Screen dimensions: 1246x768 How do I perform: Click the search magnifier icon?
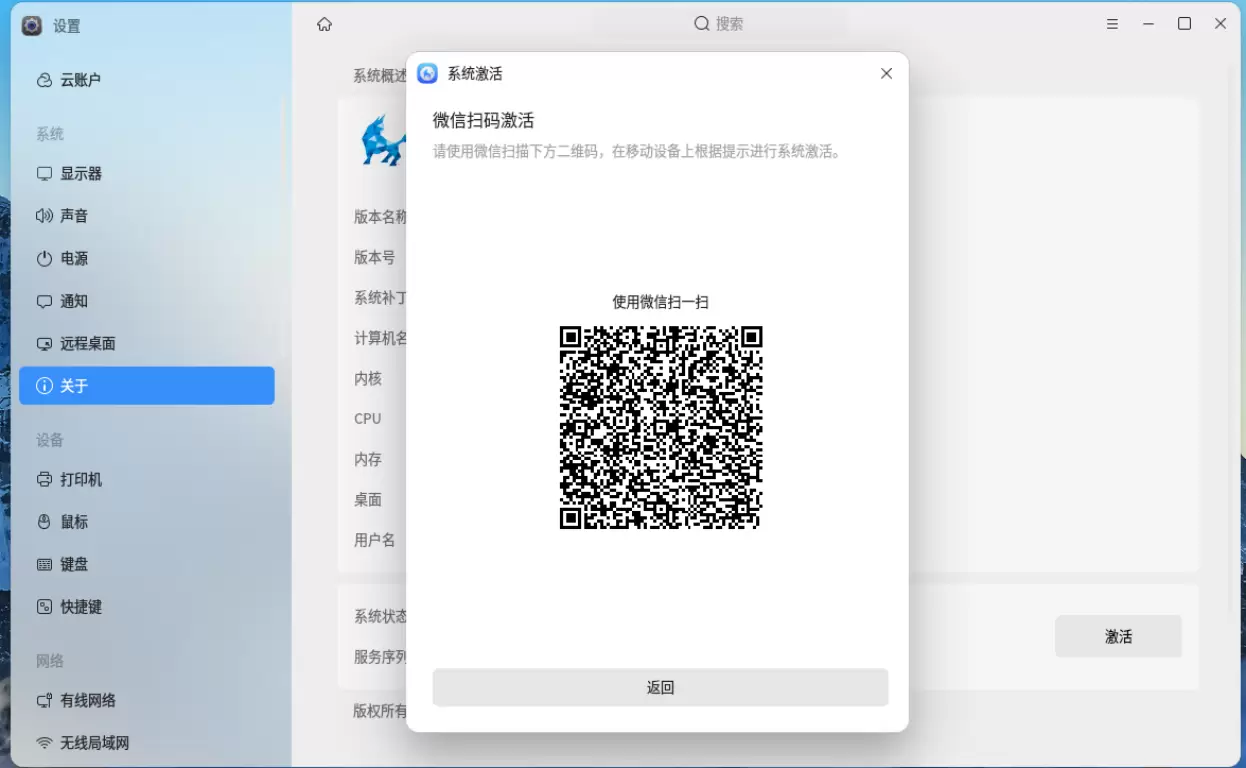pyautogui.click(x=702, y=23)
